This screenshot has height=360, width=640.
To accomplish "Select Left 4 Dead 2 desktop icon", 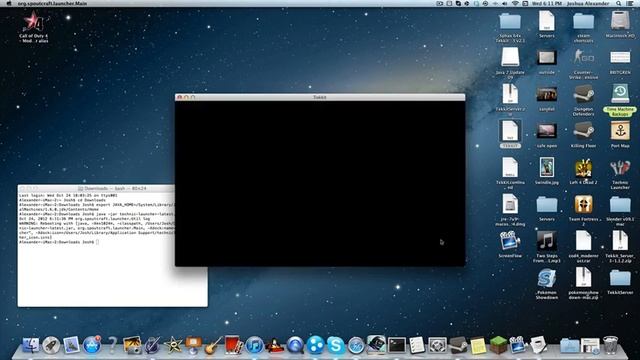I will (x=583, y=171).
